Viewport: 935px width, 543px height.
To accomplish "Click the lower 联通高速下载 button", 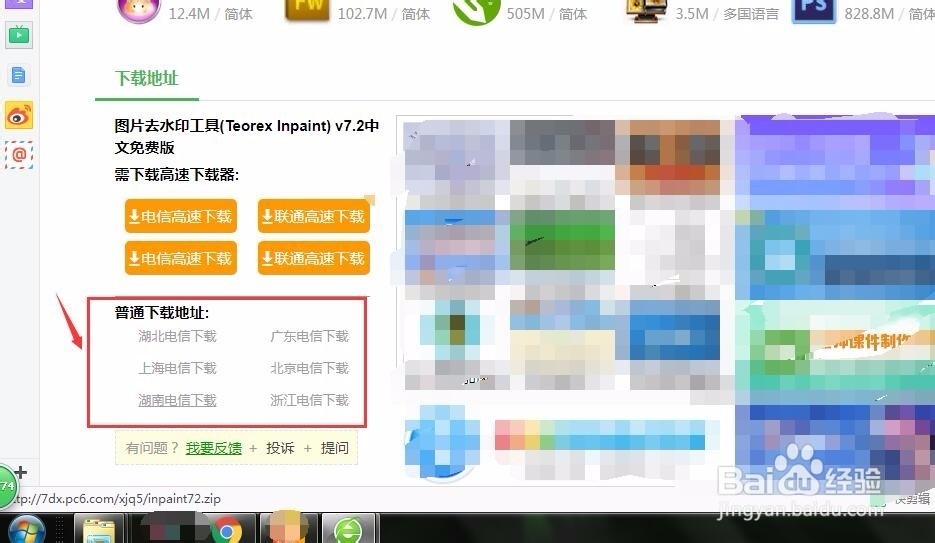I will click(x=314, y=258).
